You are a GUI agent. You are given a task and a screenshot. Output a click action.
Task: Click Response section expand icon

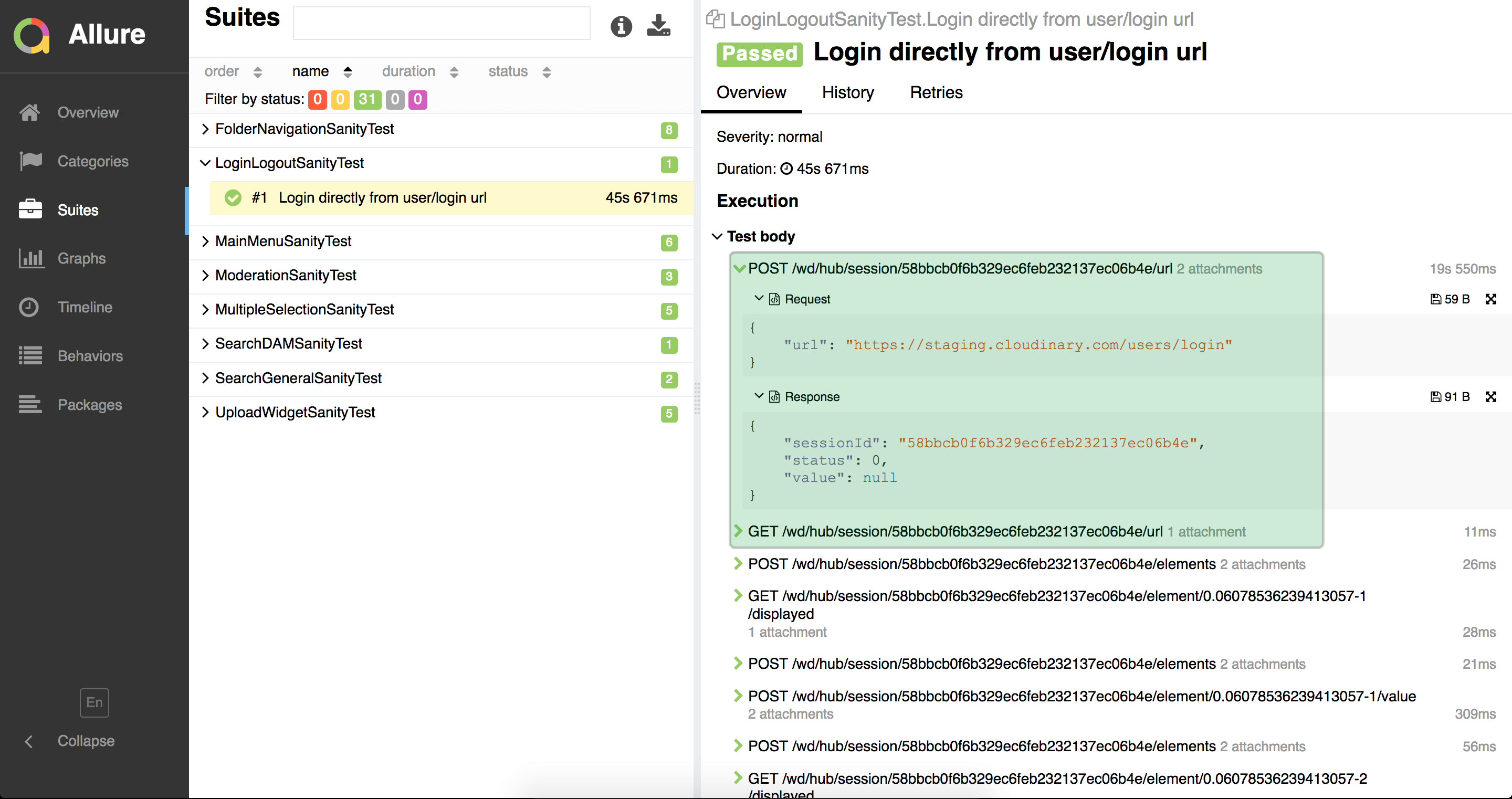[x=759, y=397]
